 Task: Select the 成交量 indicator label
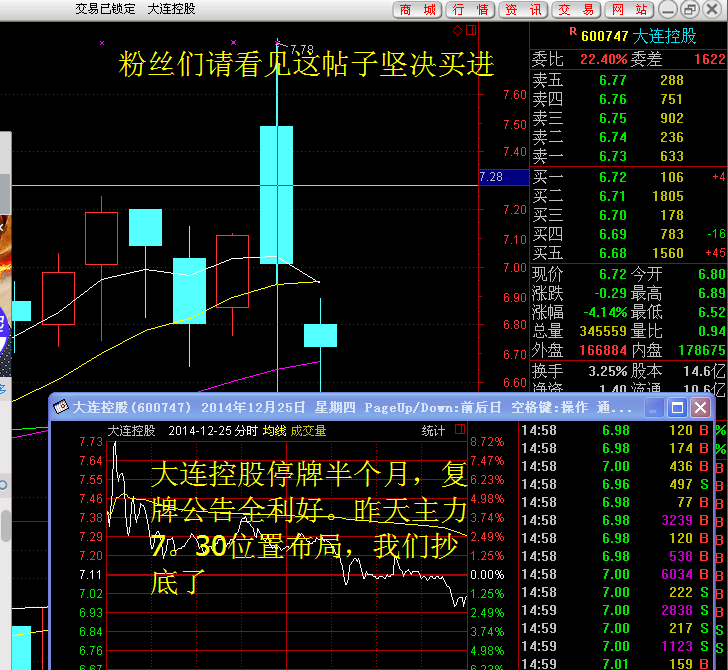[x=308, y=431]
